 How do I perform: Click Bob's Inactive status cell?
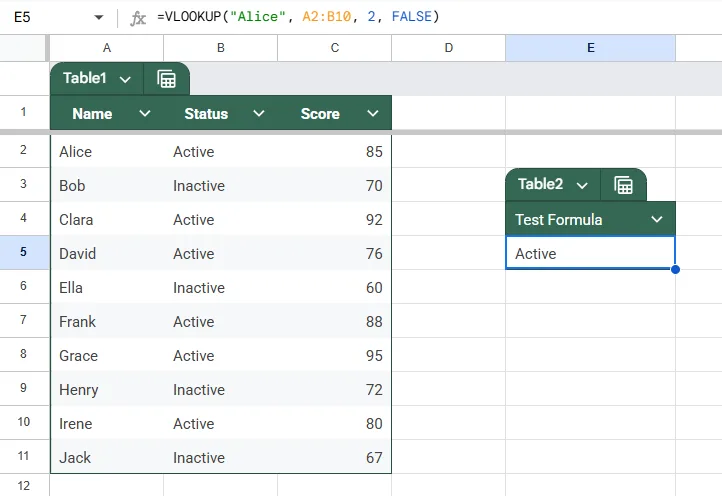(x=221, y=186)
